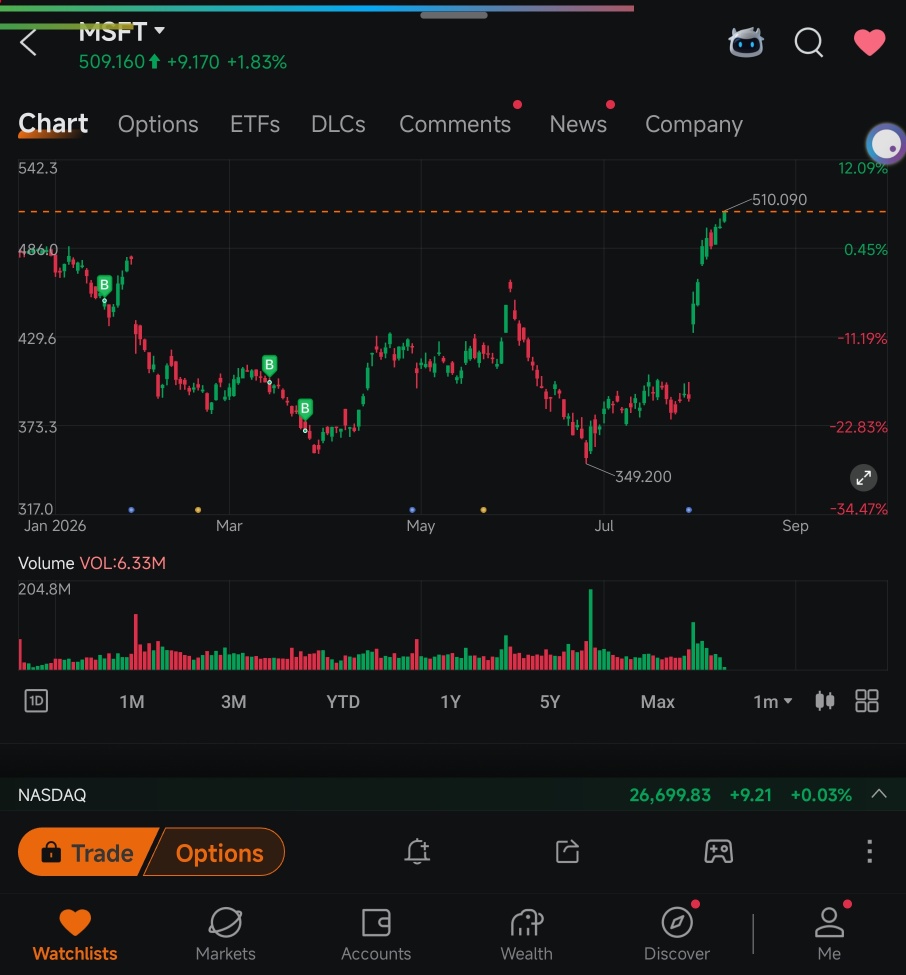Screen dimensions: 906x975
Task: Tap the floating purple assistant bubble
Action: click(x=887, y=144)
